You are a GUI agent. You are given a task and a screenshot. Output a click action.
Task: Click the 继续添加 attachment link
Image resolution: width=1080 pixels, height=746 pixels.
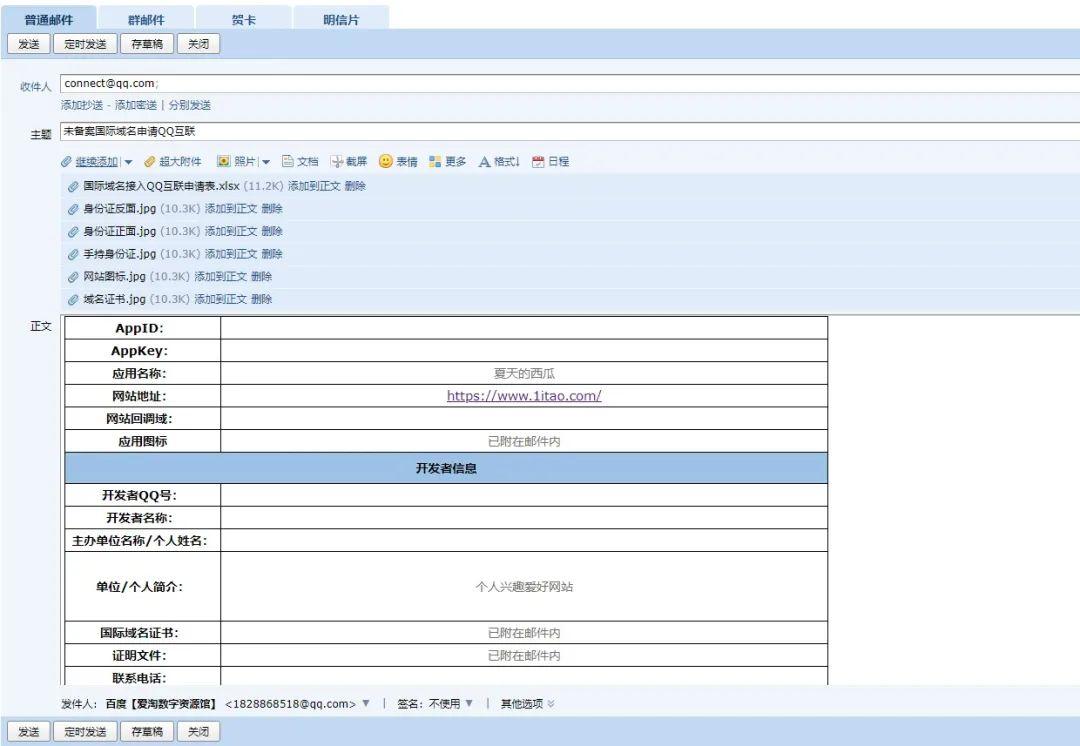click(96, 162)
